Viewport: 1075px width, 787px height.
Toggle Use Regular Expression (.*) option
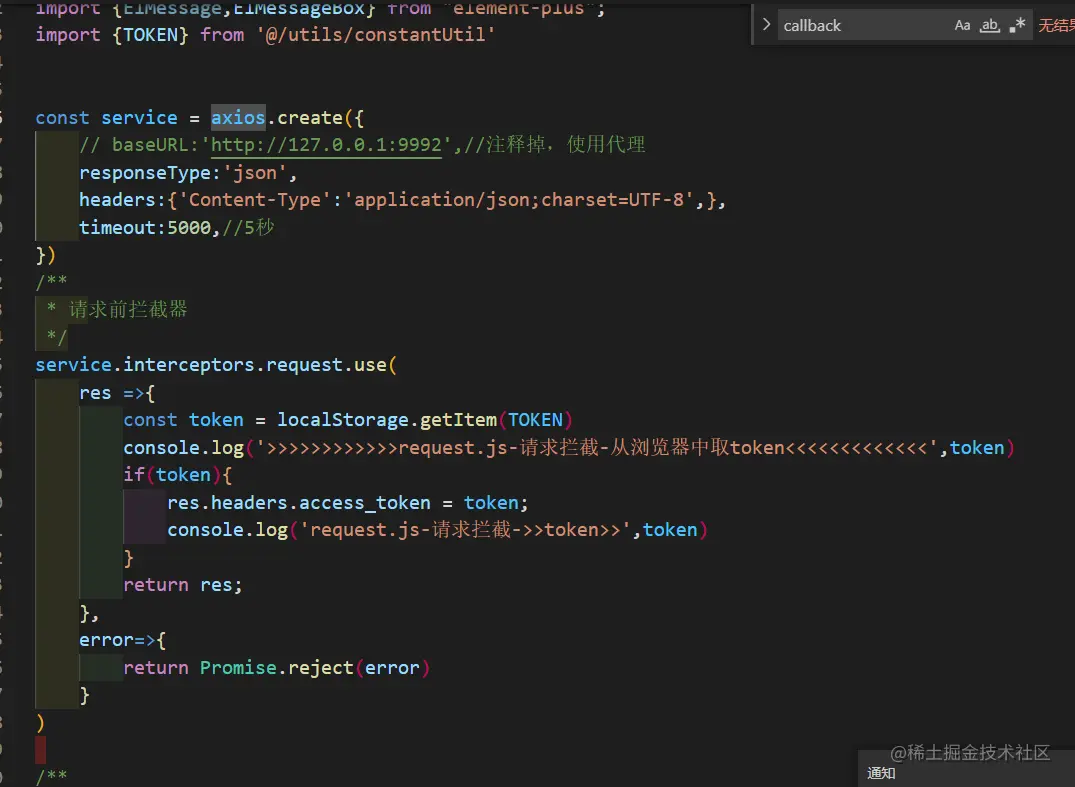pyautogui.click(x=1017, y=25)
